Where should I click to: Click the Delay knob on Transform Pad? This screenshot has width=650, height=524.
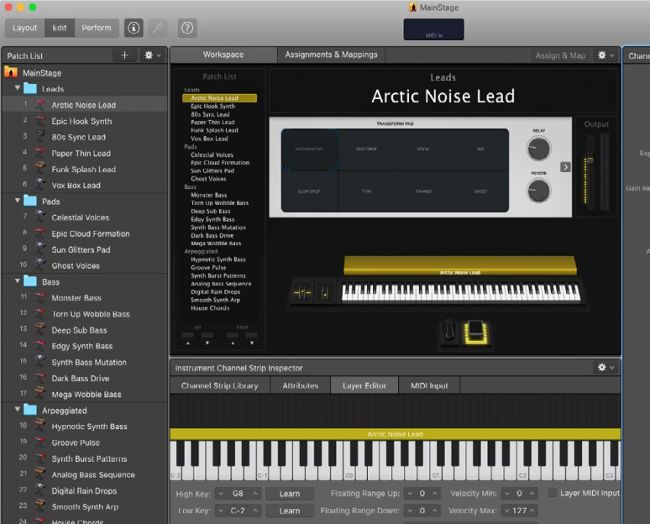tap(538, 150)
